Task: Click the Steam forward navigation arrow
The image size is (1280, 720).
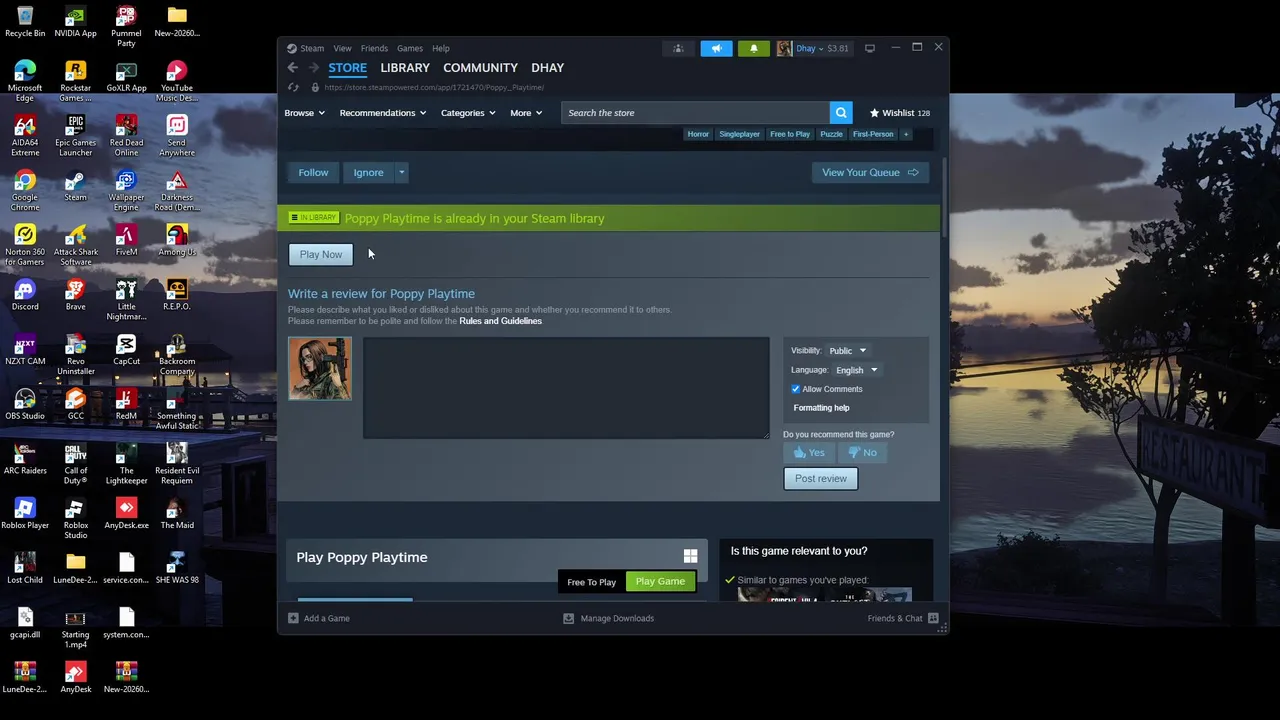Action: tap(313, 68)
